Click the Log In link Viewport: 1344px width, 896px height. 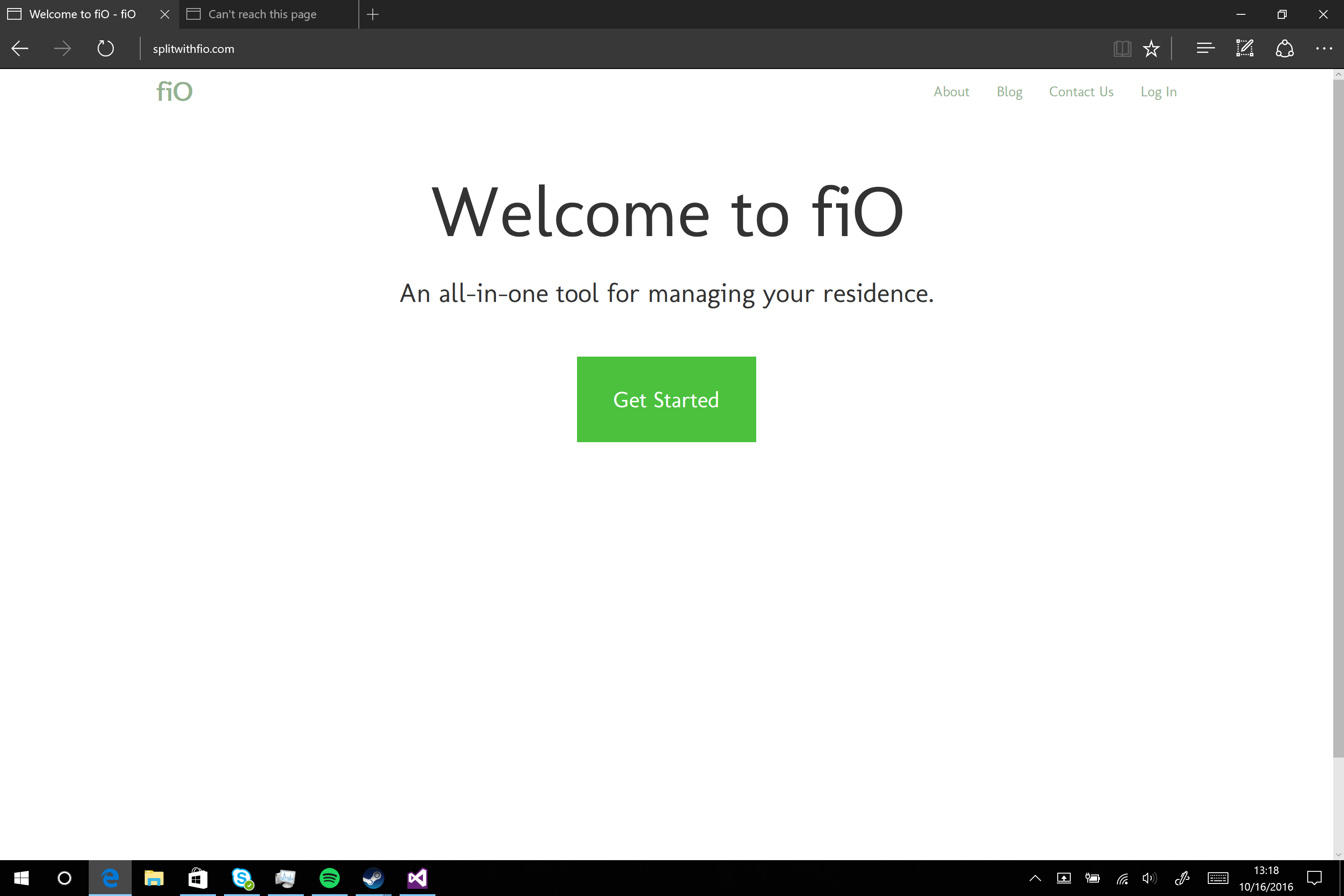point(1158,92)
